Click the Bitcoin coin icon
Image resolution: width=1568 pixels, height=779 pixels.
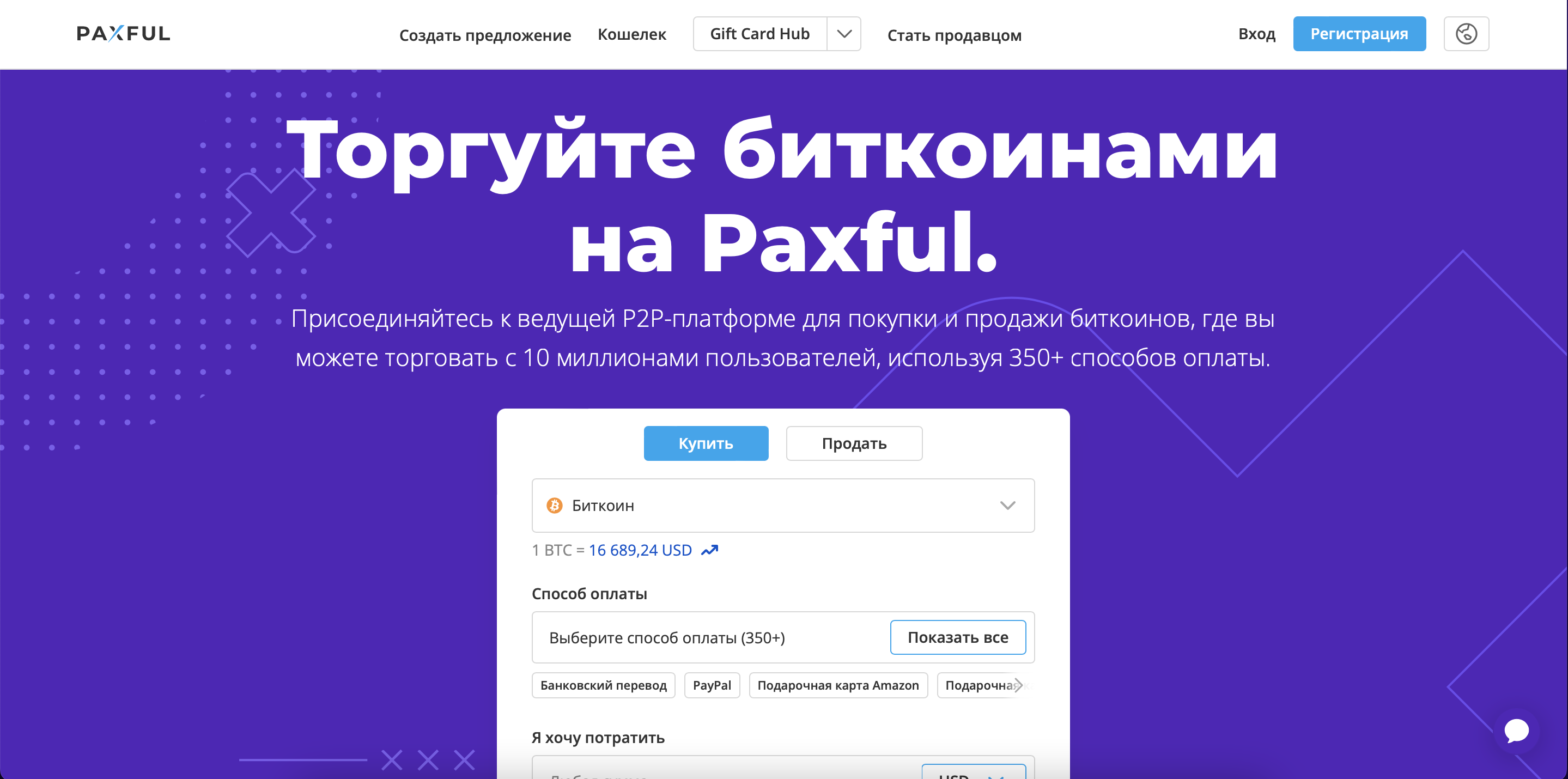(x=554, y=506)
